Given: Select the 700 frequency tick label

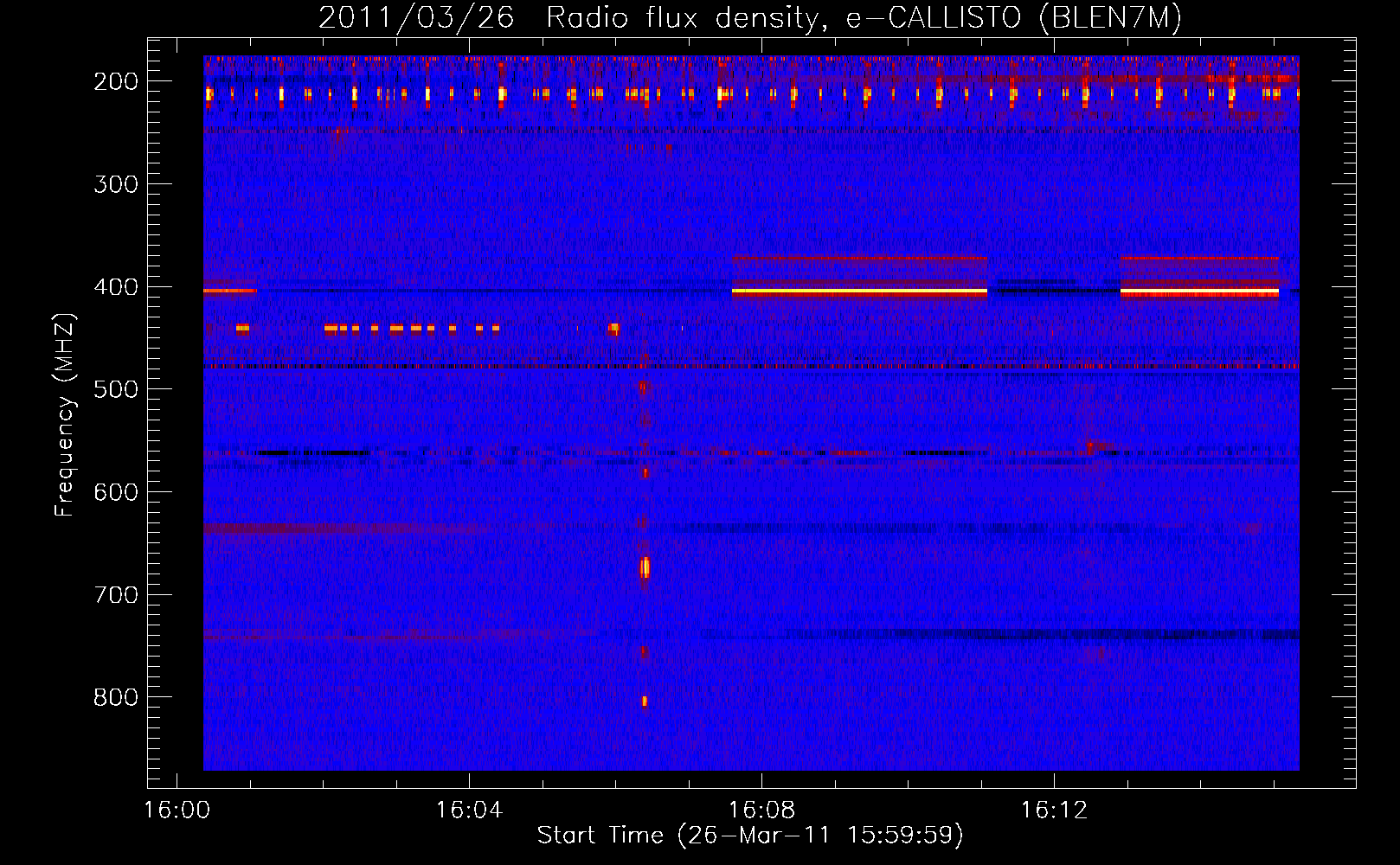Looking at the screenshot, I should [x=116, y=595].
